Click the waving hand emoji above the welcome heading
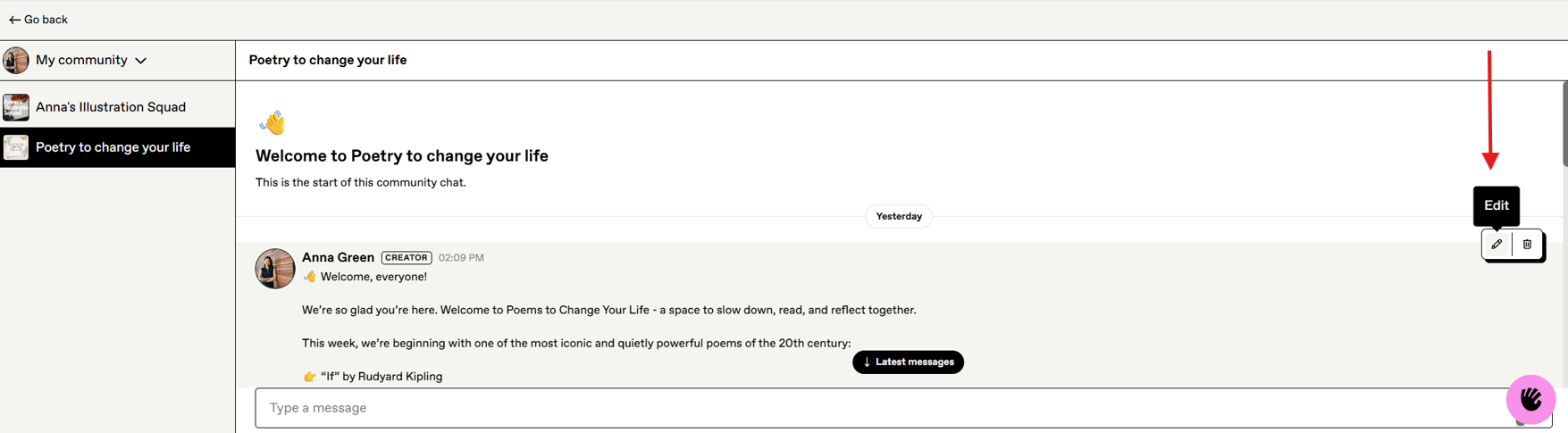1568x433 pixels. [273, 122]
